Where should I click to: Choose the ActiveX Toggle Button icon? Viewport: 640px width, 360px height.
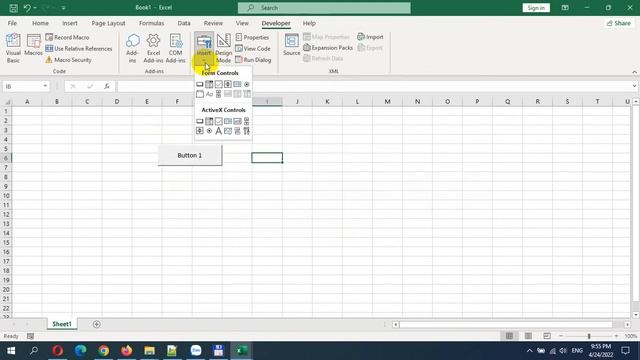click(x=237, y=131)
